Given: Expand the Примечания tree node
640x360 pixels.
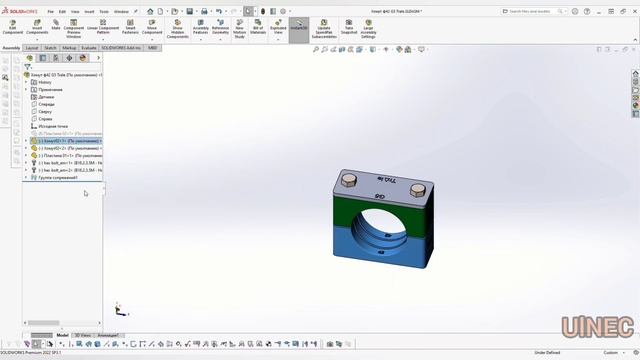Looking at the screenshot, I should pos(26,90).
